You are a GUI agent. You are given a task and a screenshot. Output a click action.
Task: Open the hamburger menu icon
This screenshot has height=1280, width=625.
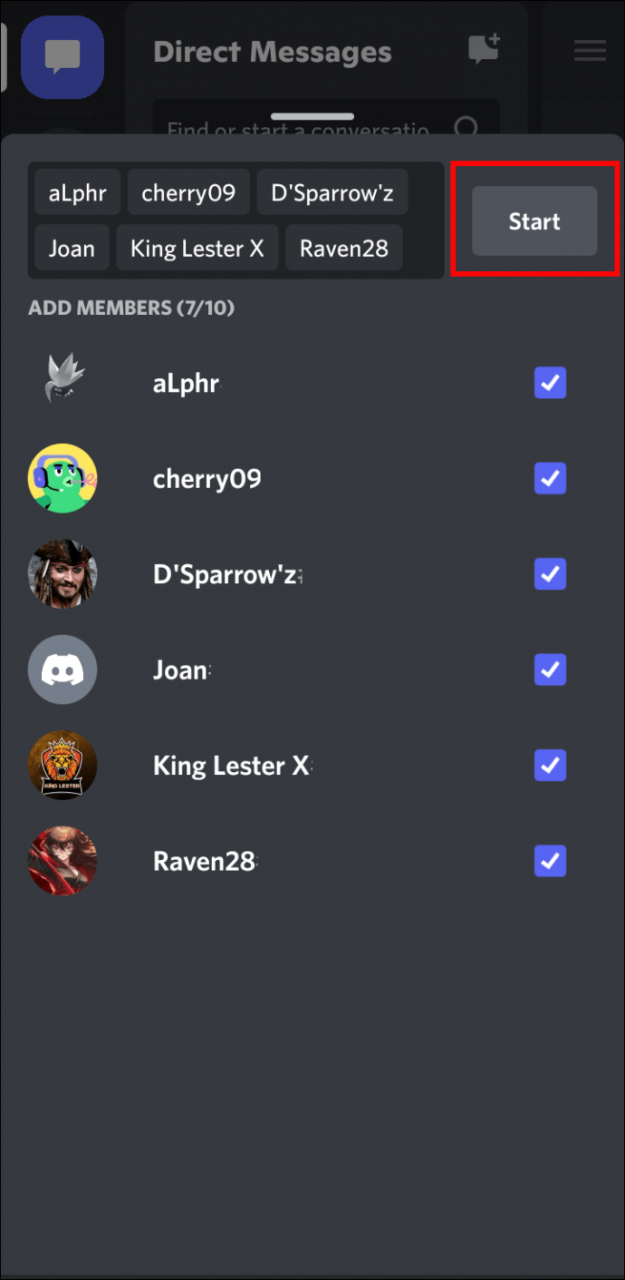[590, 50]
